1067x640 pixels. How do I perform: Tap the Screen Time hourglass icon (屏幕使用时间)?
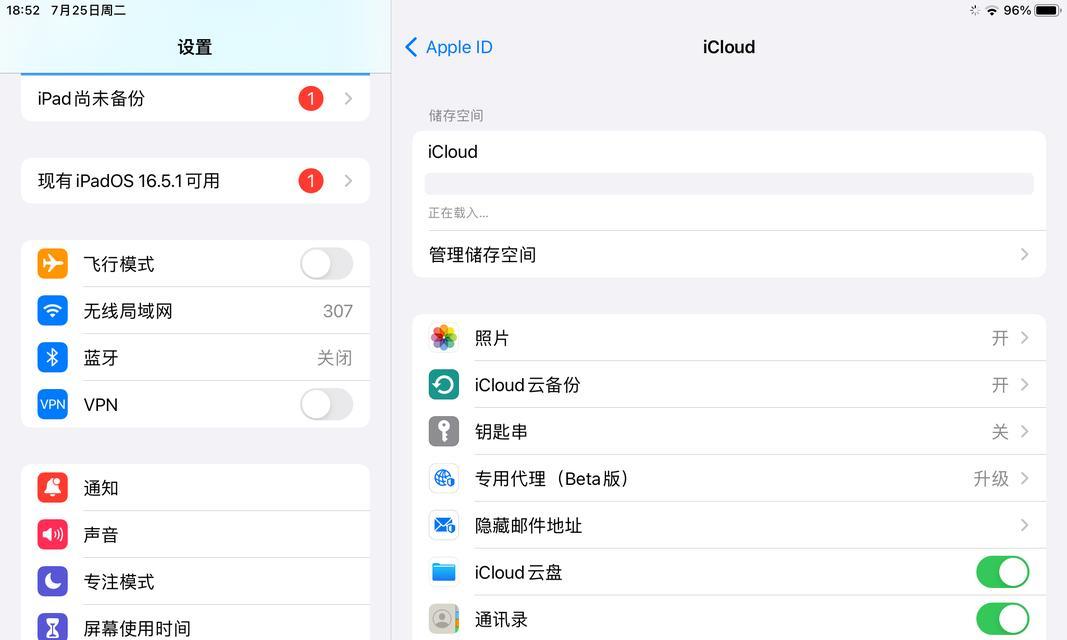pos(52,626)
